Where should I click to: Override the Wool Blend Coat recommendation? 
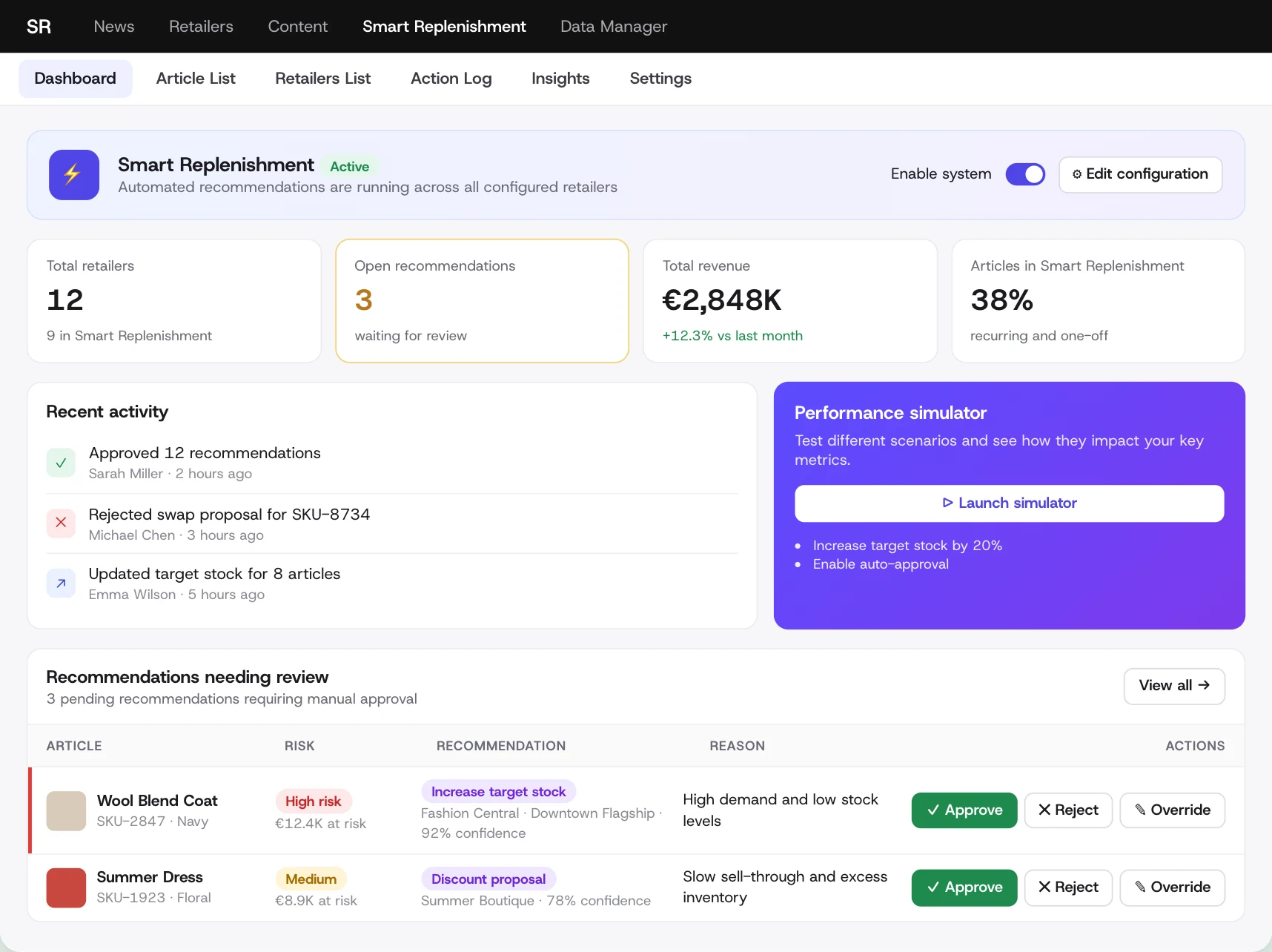pyautogui.click(x=1172, y=810)
